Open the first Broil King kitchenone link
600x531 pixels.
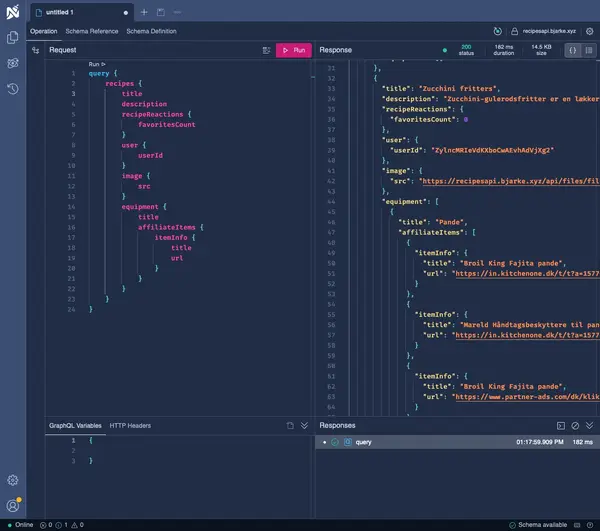point(527,274)
